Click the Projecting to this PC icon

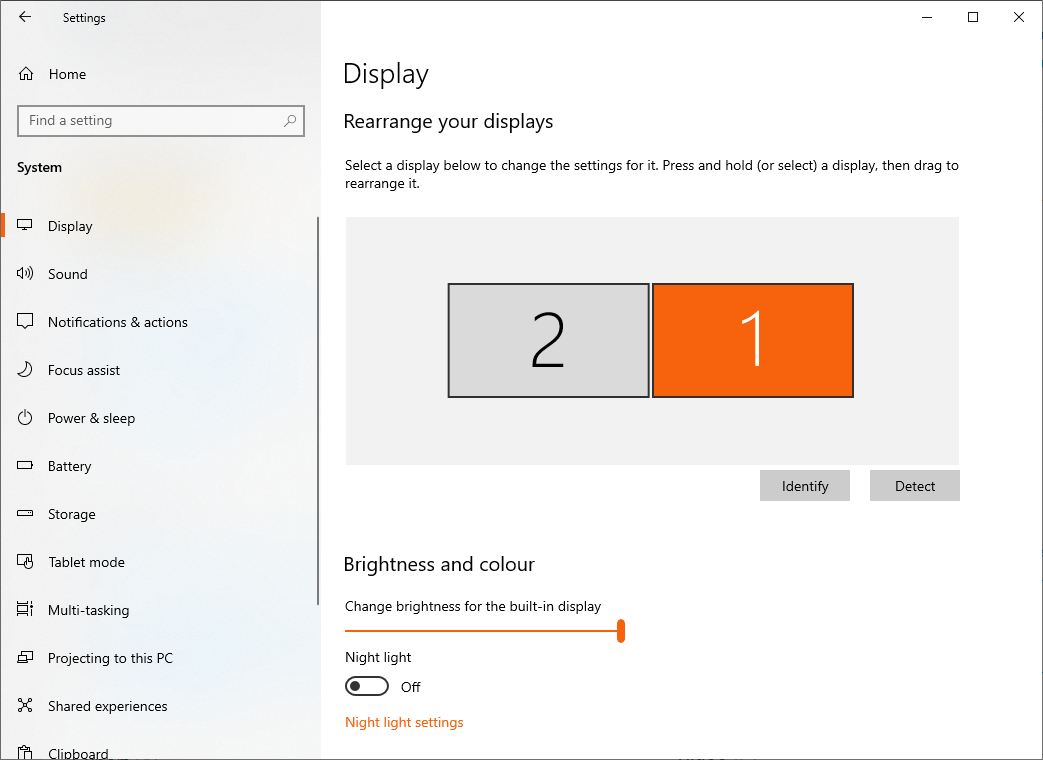tap(25, 658)
